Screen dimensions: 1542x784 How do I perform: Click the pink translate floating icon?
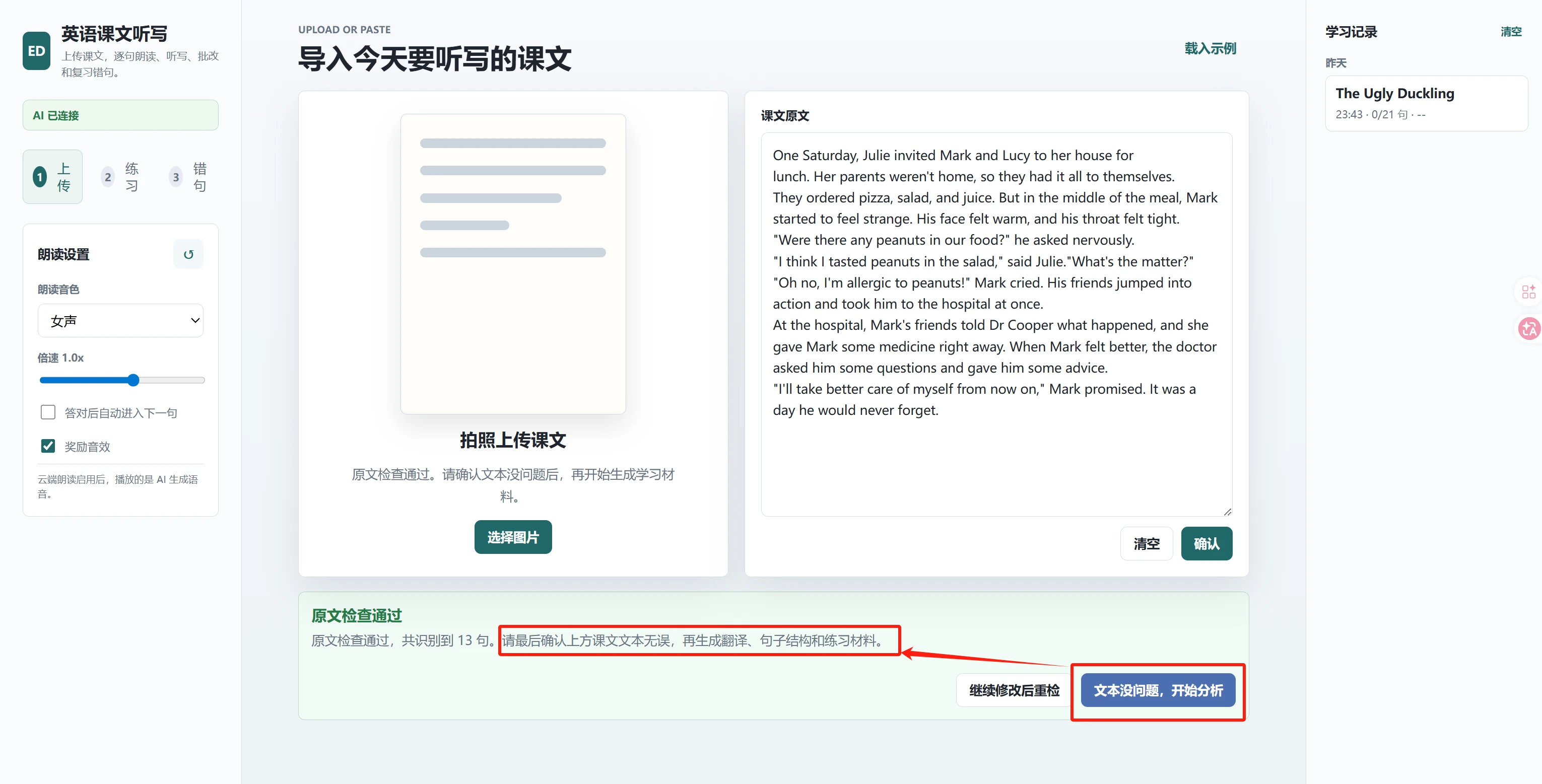(x=1529, y=328)
